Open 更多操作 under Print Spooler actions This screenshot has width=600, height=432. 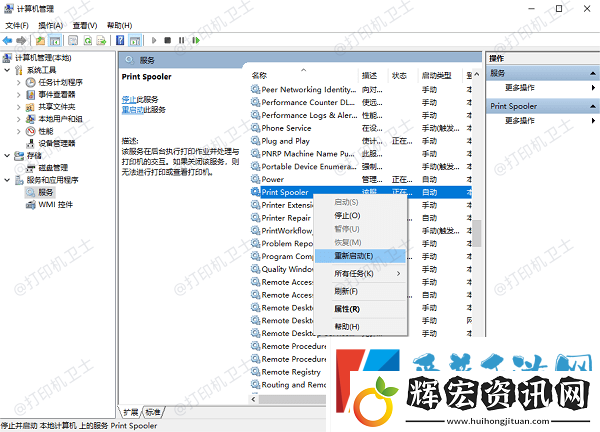(520, 121)
